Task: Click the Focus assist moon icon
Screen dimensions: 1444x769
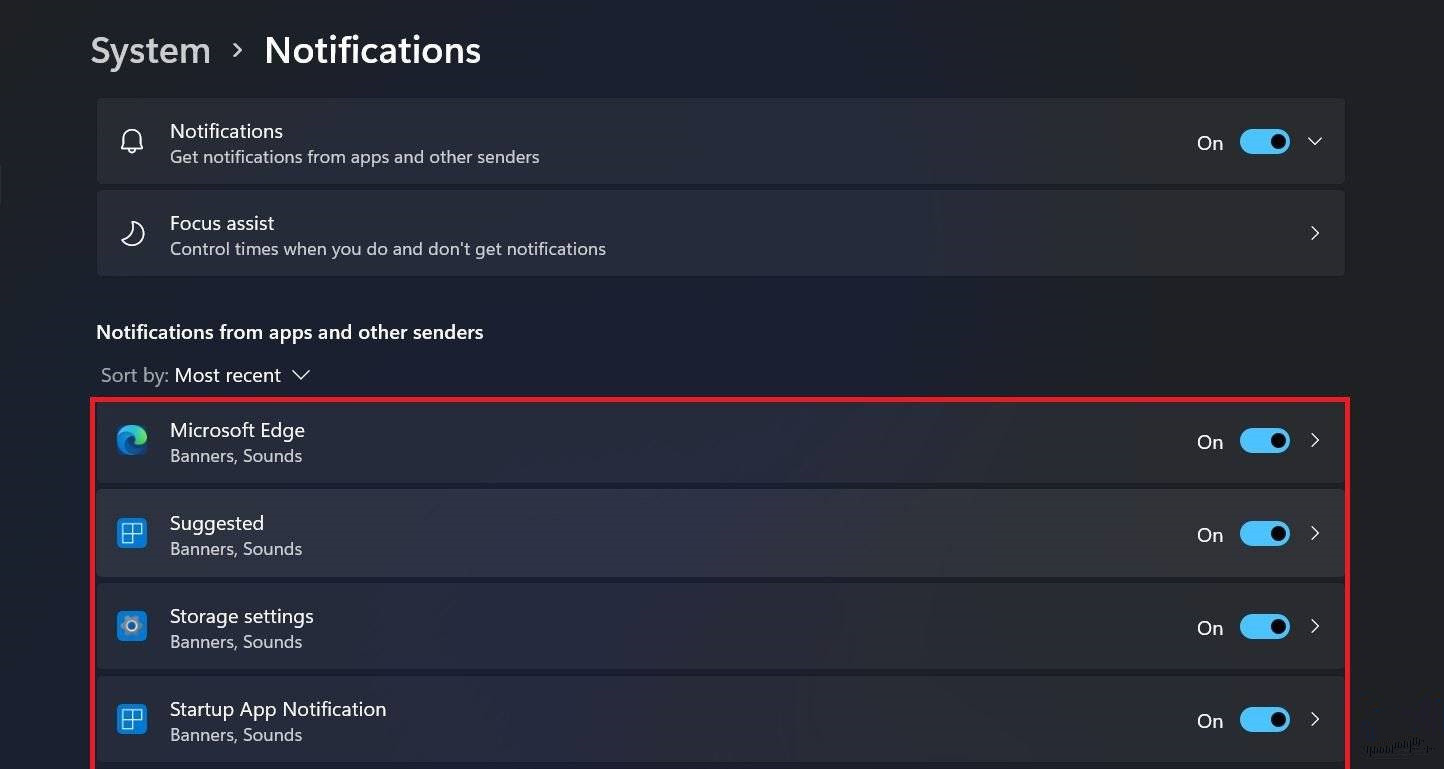Action: point(131,232)
